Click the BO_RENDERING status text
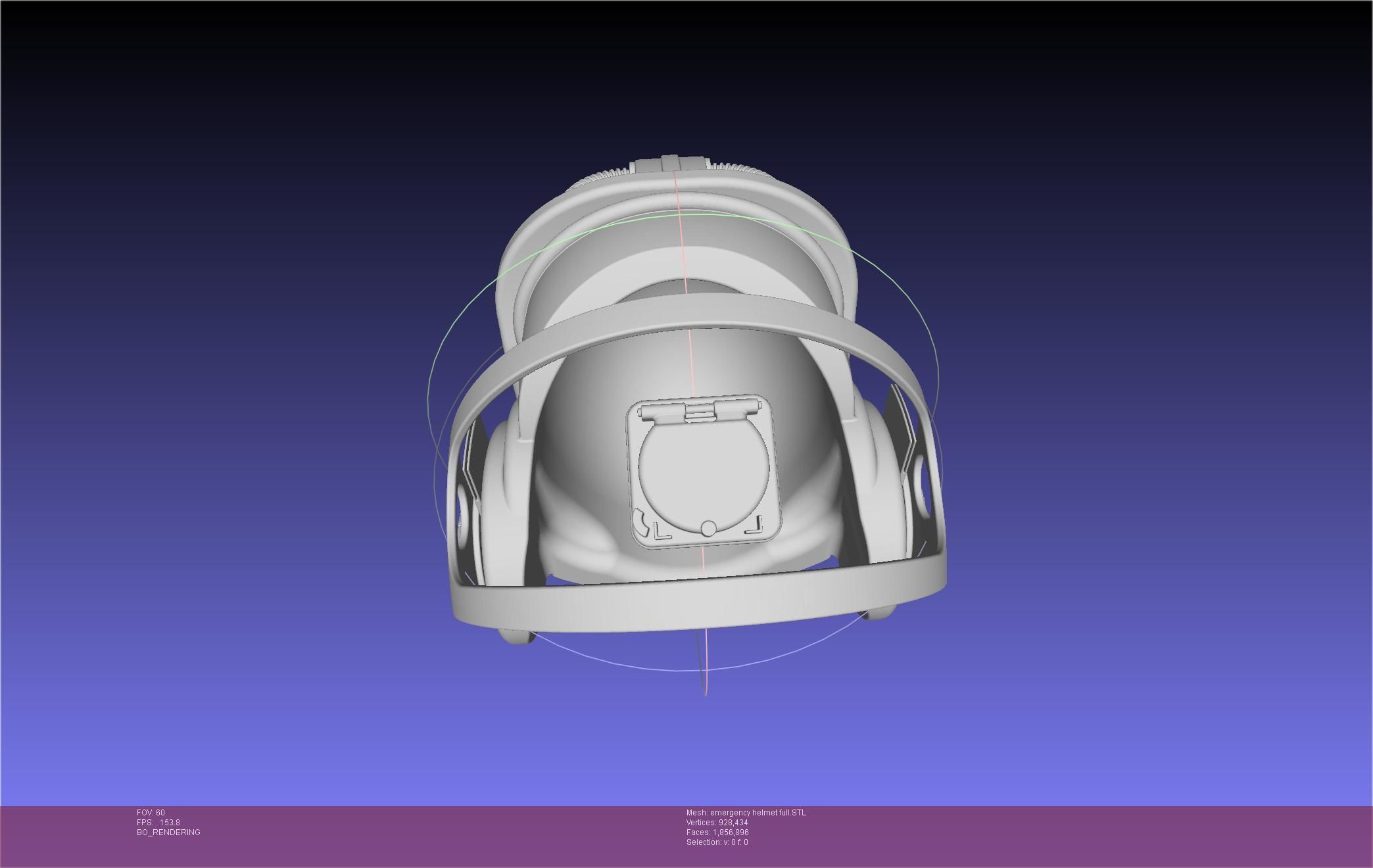Viewport: 1373px width, 868px height. click(168, 832)
